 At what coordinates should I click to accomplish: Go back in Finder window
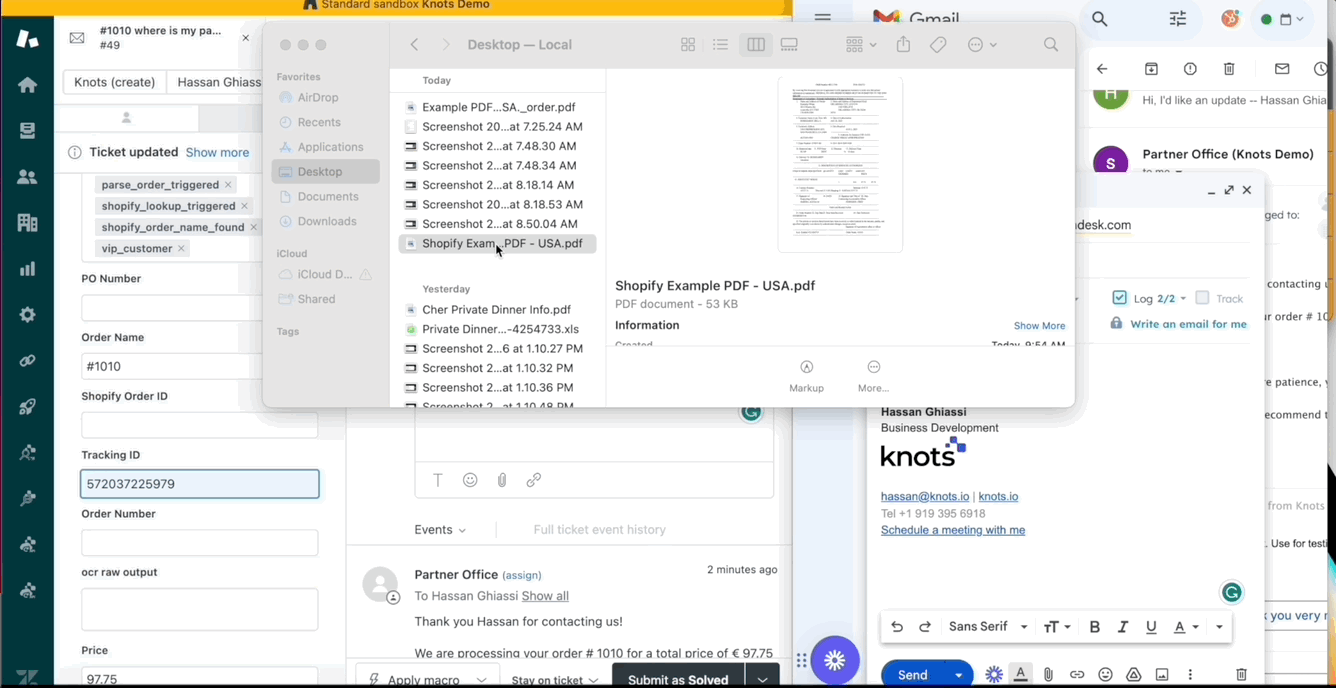(414, 45)
